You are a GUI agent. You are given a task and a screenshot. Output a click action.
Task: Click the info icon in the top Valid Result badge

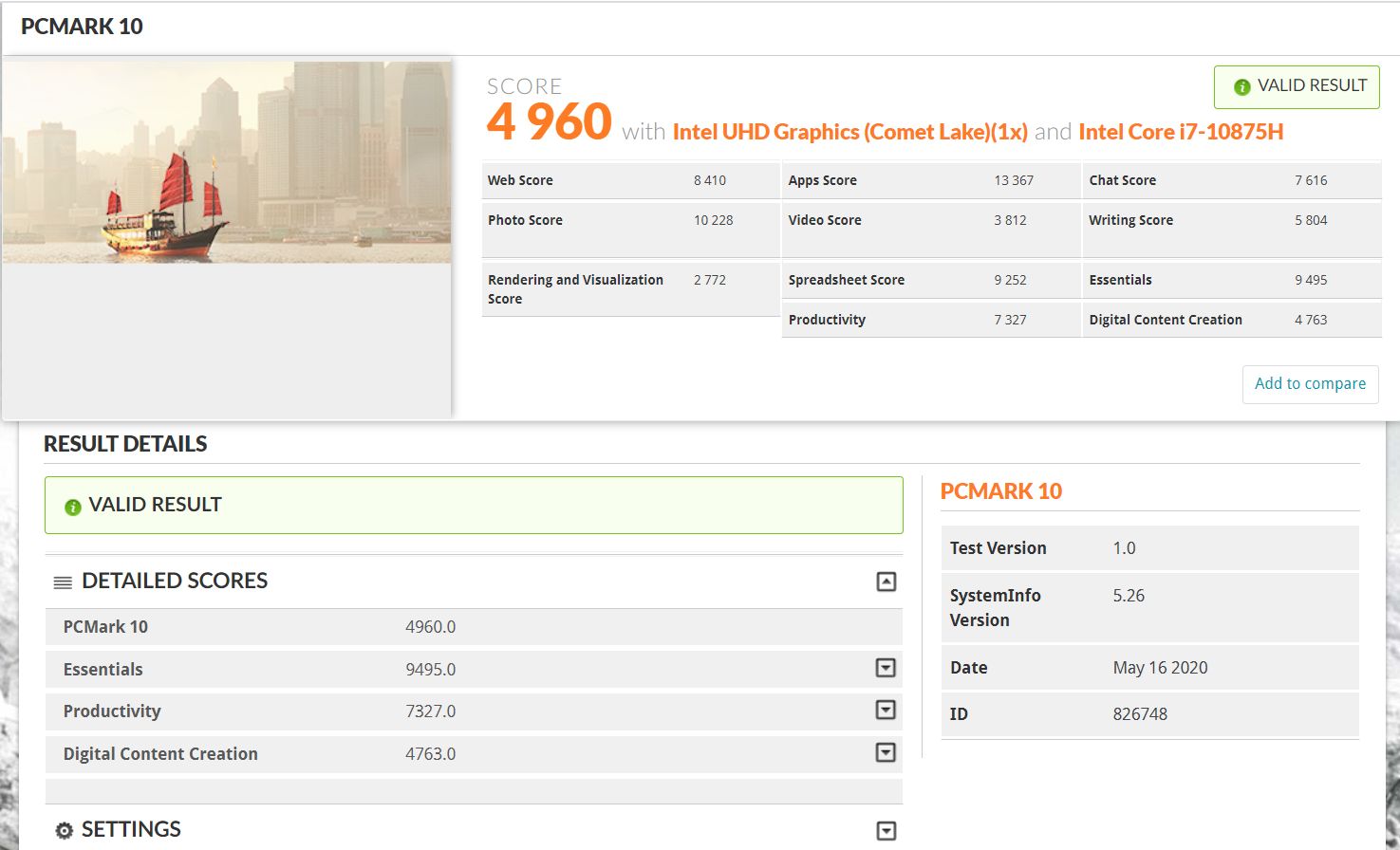point(1241,87)
